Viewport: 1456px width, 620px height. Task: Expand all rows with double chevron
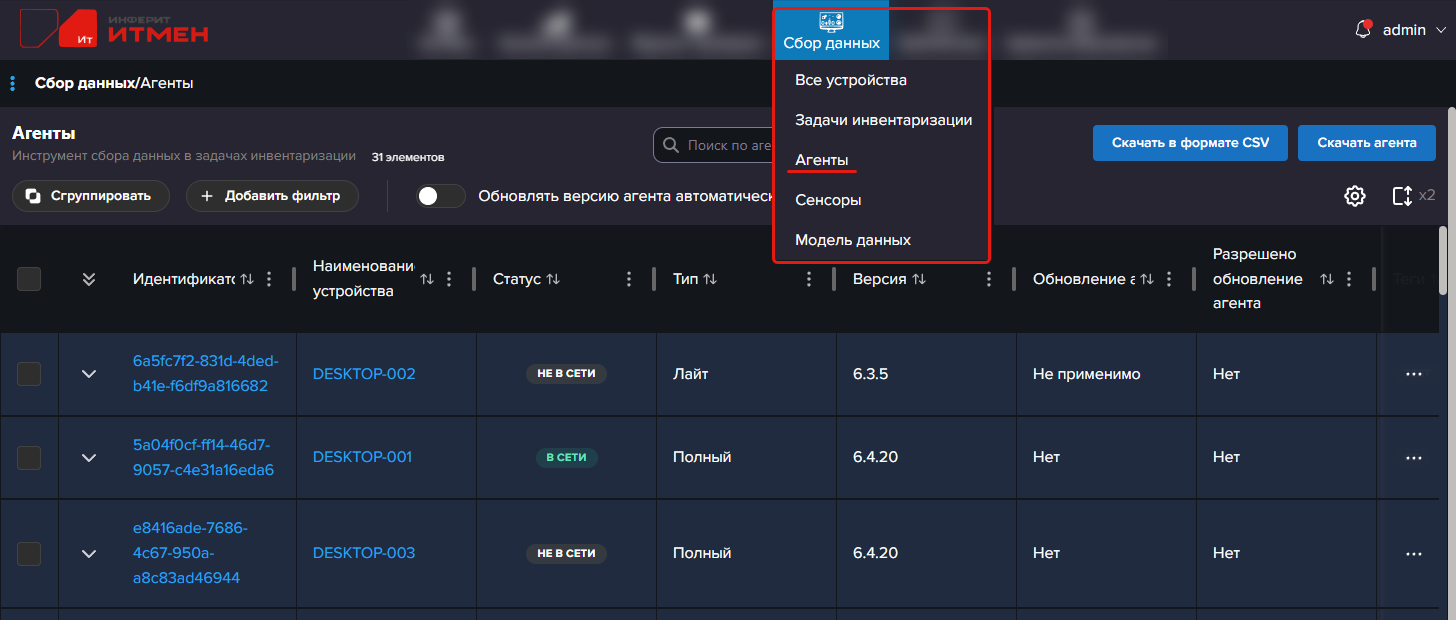pos(89,280)
